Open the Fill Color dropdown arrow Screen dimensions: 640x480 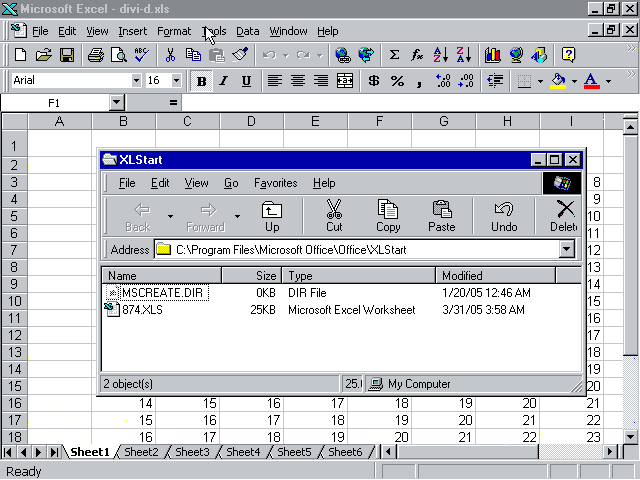coord(574,81)
